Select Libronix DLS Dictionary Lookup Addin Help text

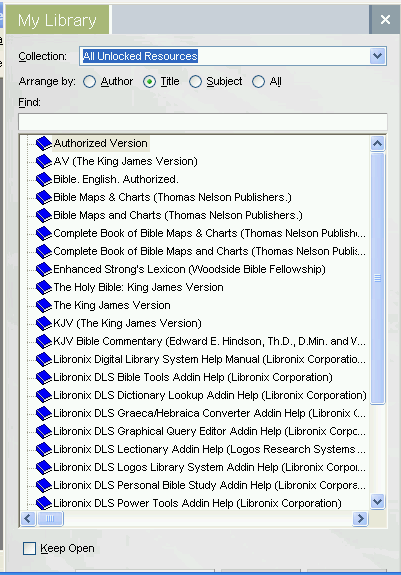tap(210, 395)
